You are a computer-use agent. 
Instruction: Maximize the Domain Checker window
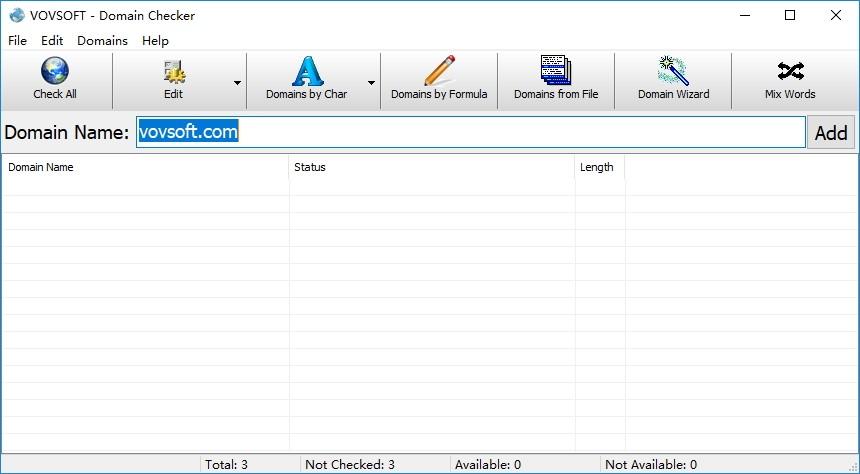pos(790,15)
